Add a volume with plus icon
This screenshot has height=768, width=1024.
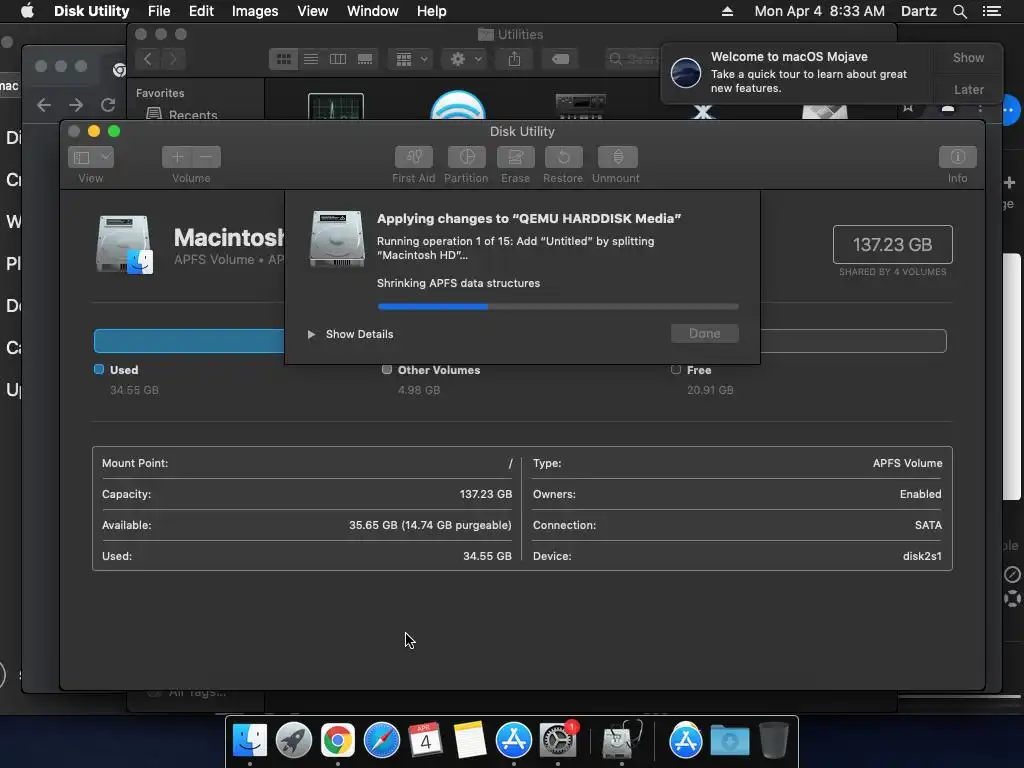(x=177, y=157)
